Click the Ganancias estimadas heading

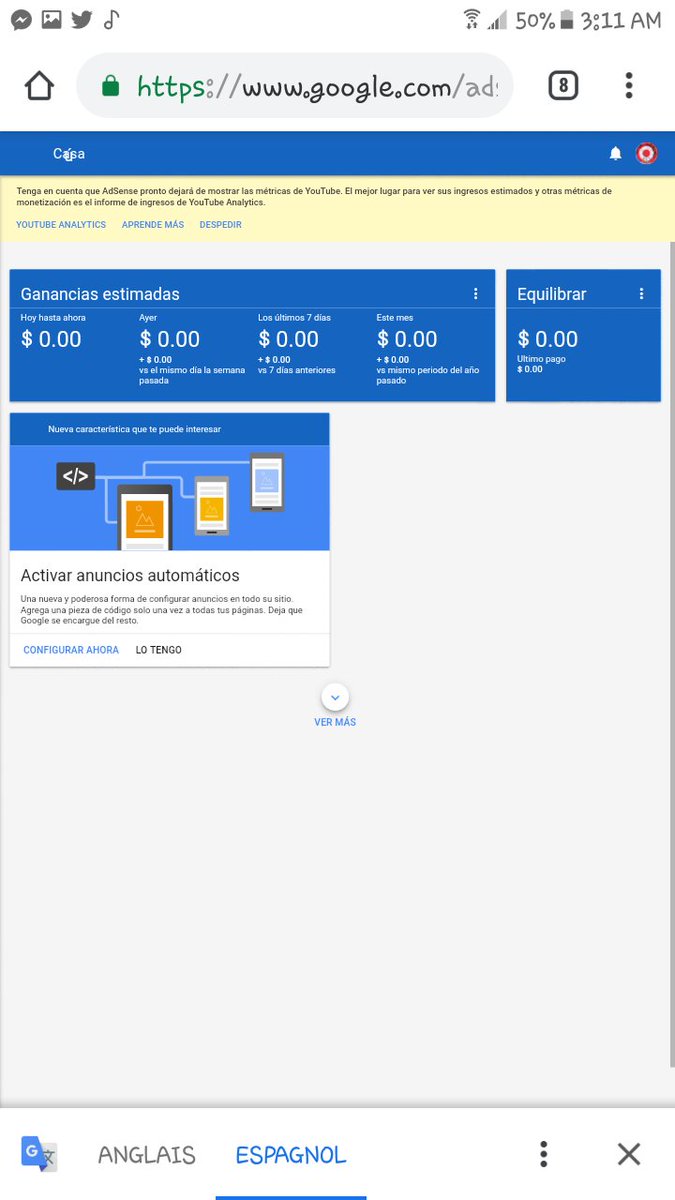pyautogui.click(x=100, y=294)
